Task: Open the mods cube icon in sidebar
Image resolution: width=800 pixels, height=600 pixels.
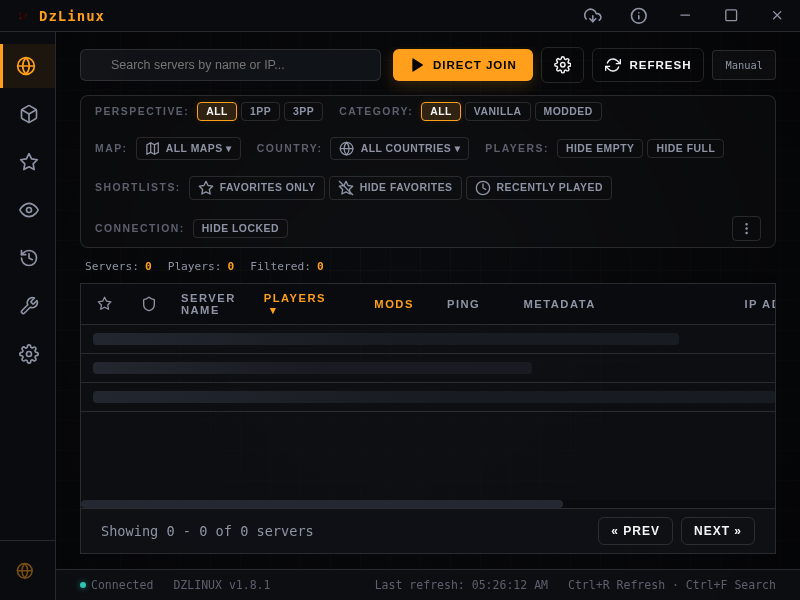Action: (29, 114)
